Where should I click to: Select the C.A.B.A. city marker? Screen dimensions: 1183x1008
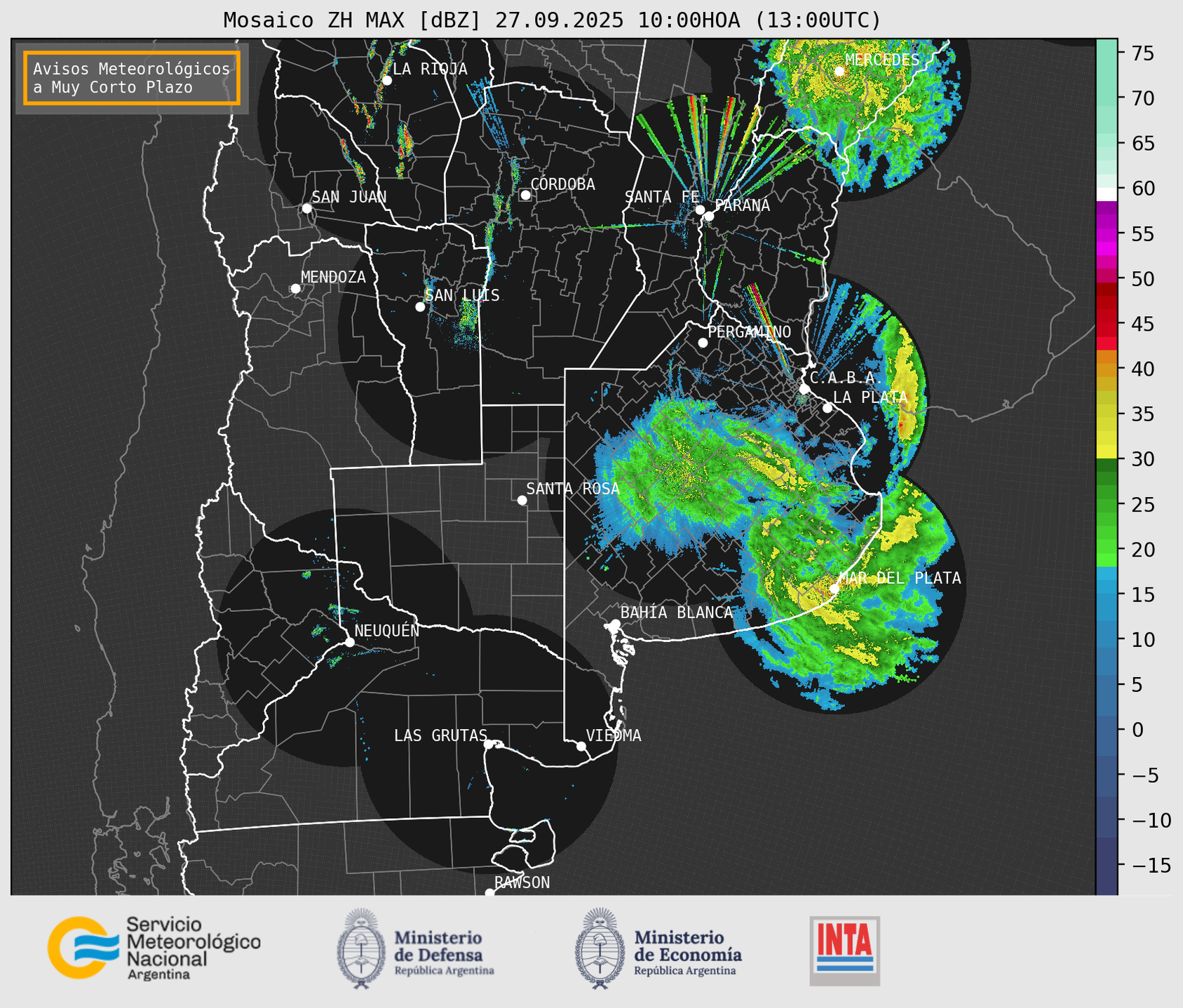pyautogui.click(x=804, y=388)
